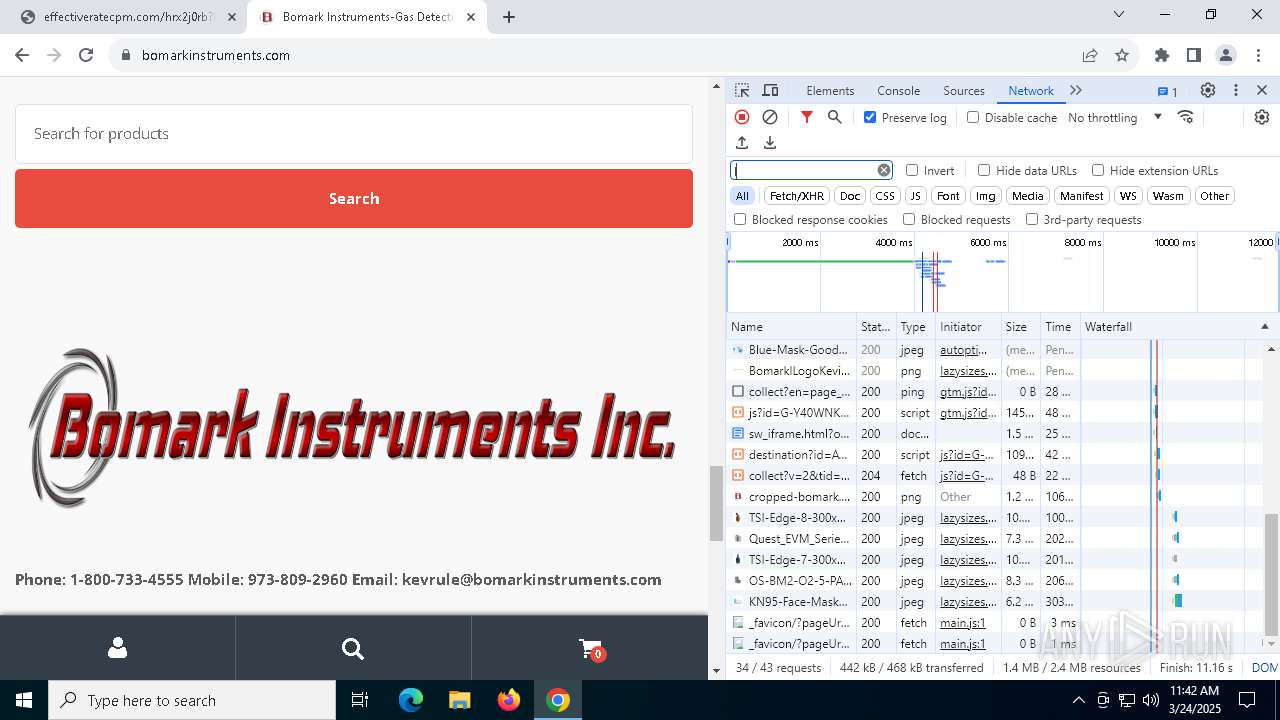Check 3rd-party requests checkbox
1280x720 pixels.
(x=1032, y=219)
